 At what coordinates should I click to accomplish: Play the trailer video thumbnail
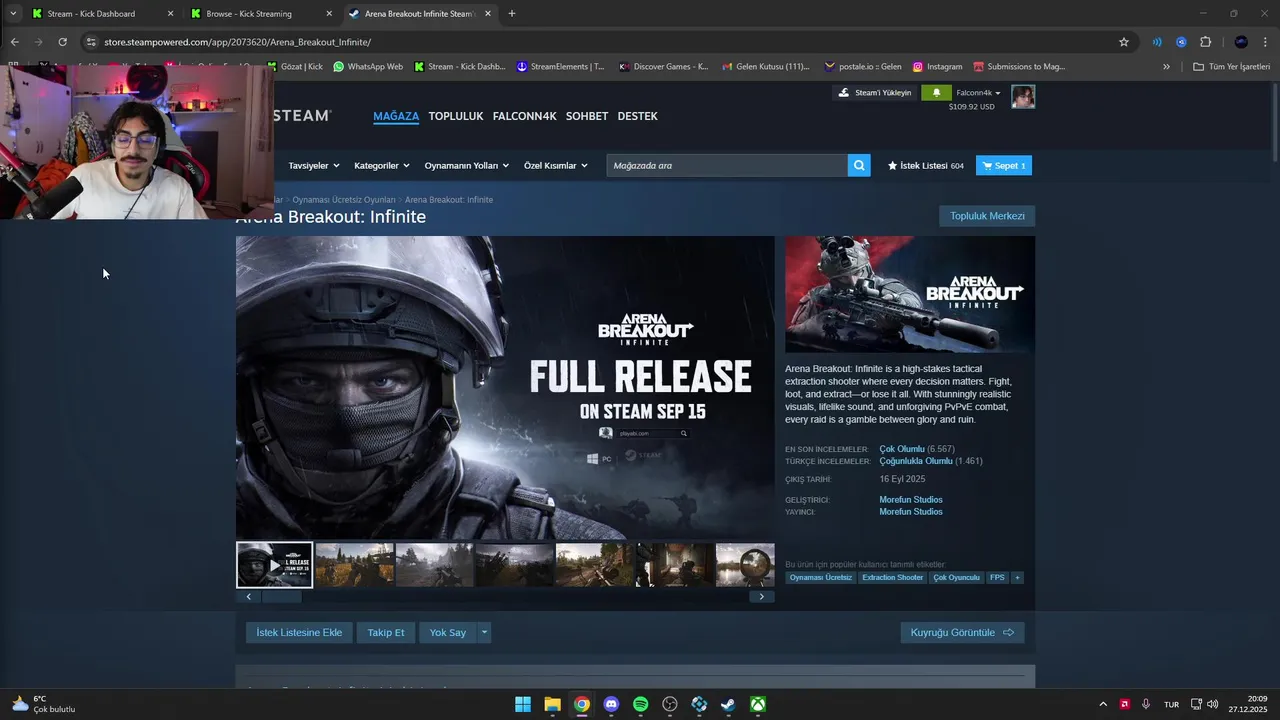(274, 565)
